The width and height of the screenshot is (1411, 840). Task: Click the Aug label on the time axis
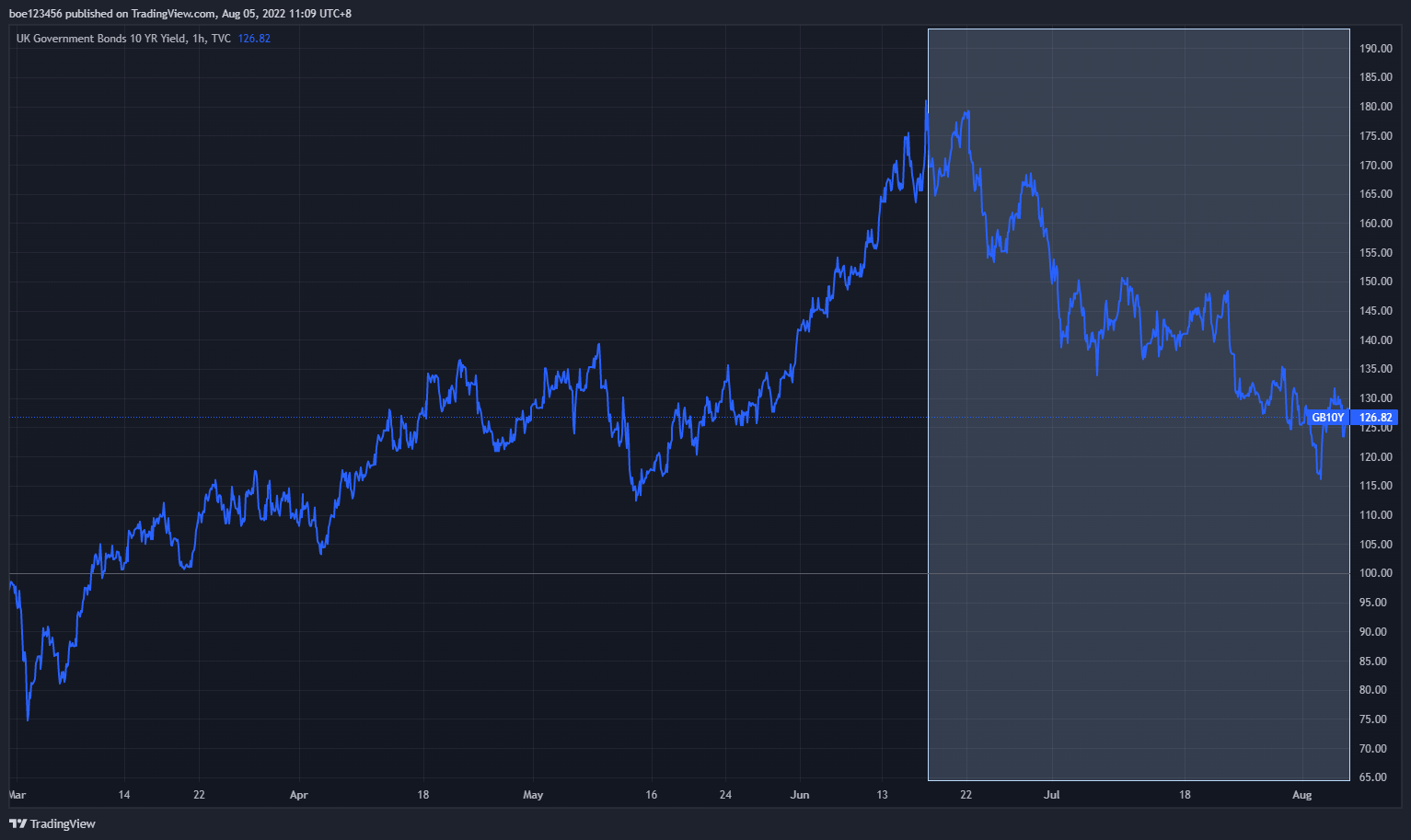pyautogui.click(x=1301, y=795)
